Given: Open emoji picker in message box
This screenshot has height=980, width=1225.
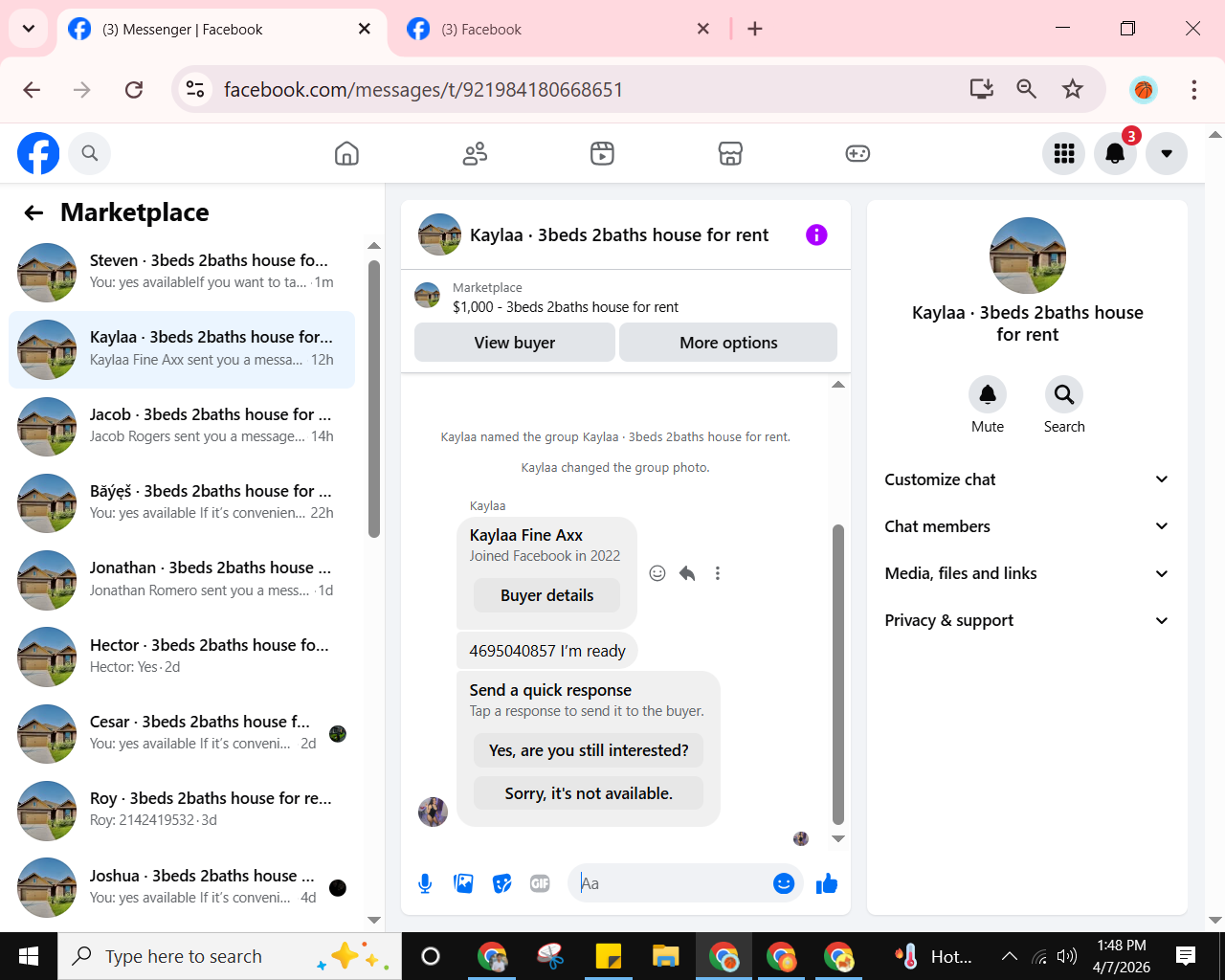Looking at the screenshot, I should pos(784,883).
